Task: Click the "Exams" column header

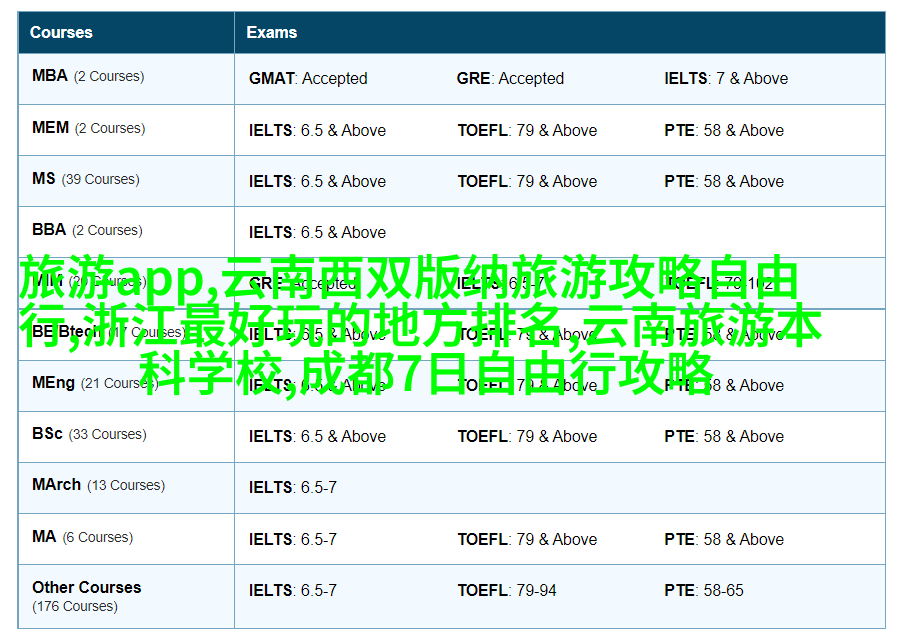Action: pyautogui.click(x=560, y=33)
